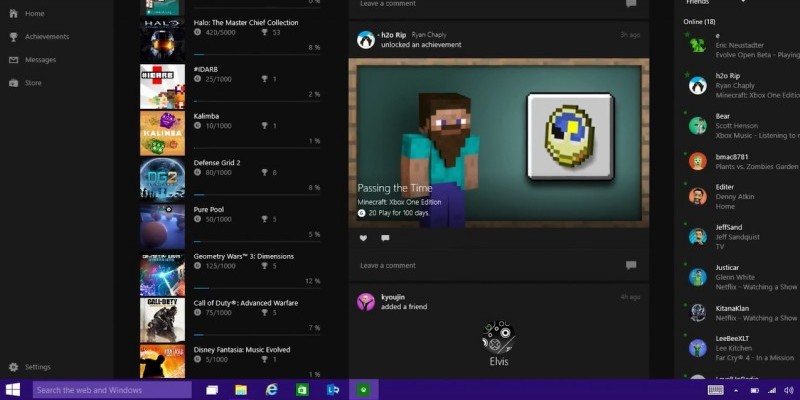Open Minecraft Passing the Time achievement image
Screen dimensions: 800x400
coord(498,143)
